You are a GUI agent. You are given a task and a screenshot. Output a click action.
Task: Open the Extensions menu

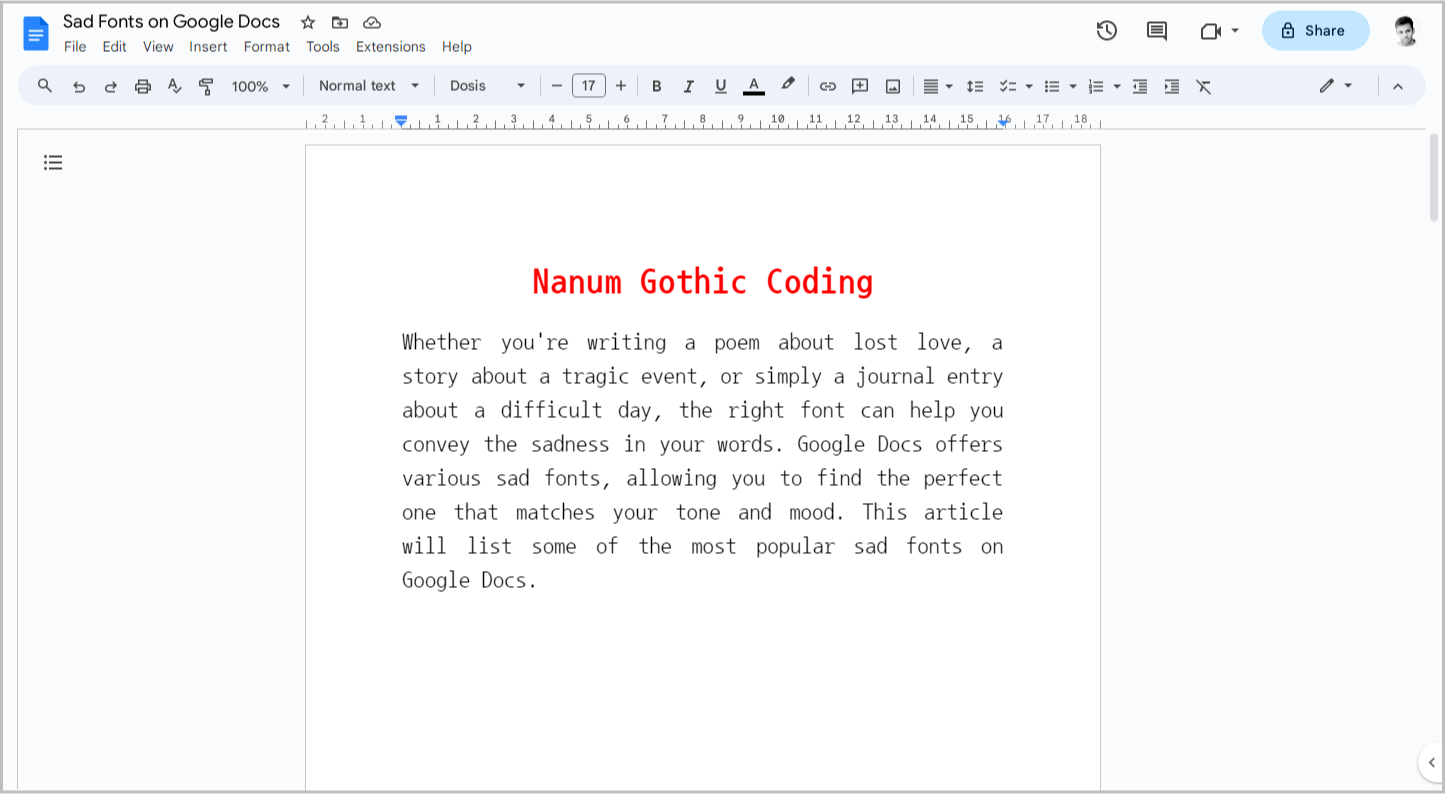(x=391, y=47)
